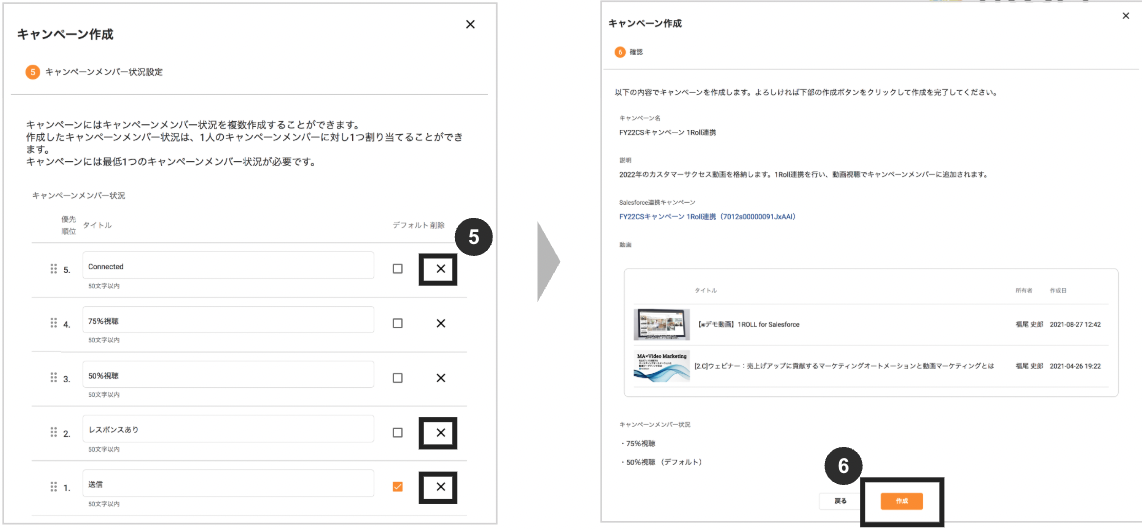Screen dimensions: 1142x530
Task: Click the 所有者 column header
Action: pos(1023,290)
